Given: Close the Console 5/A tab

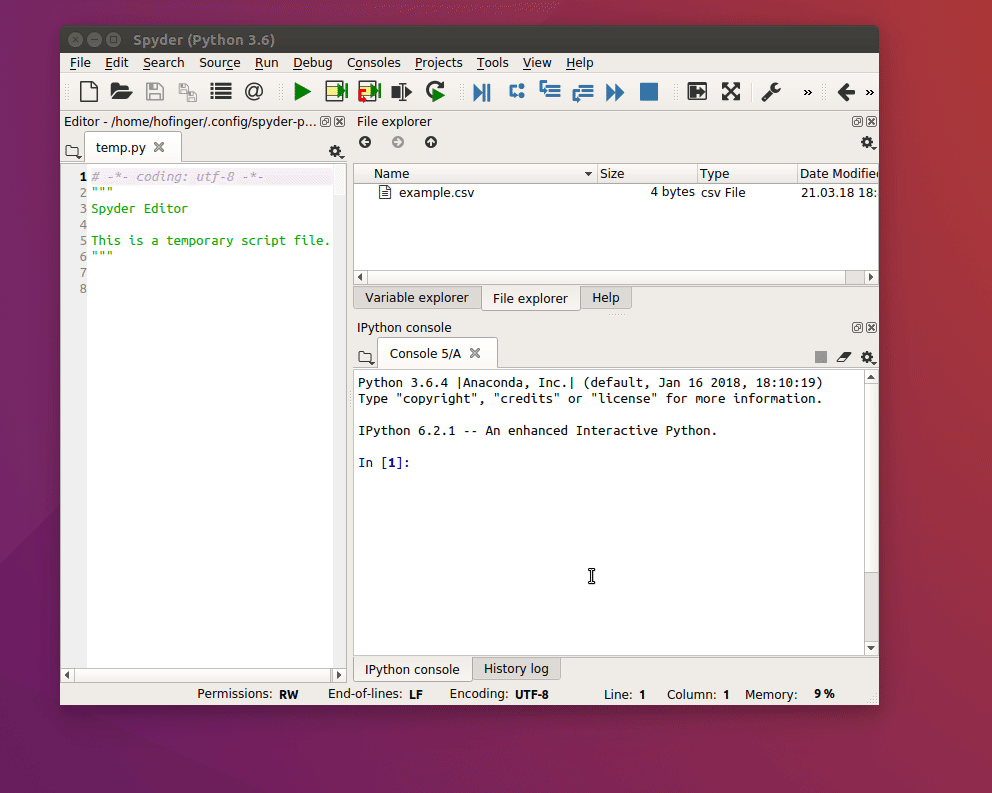Looking at the screenshot, I should tap(475, 353).
